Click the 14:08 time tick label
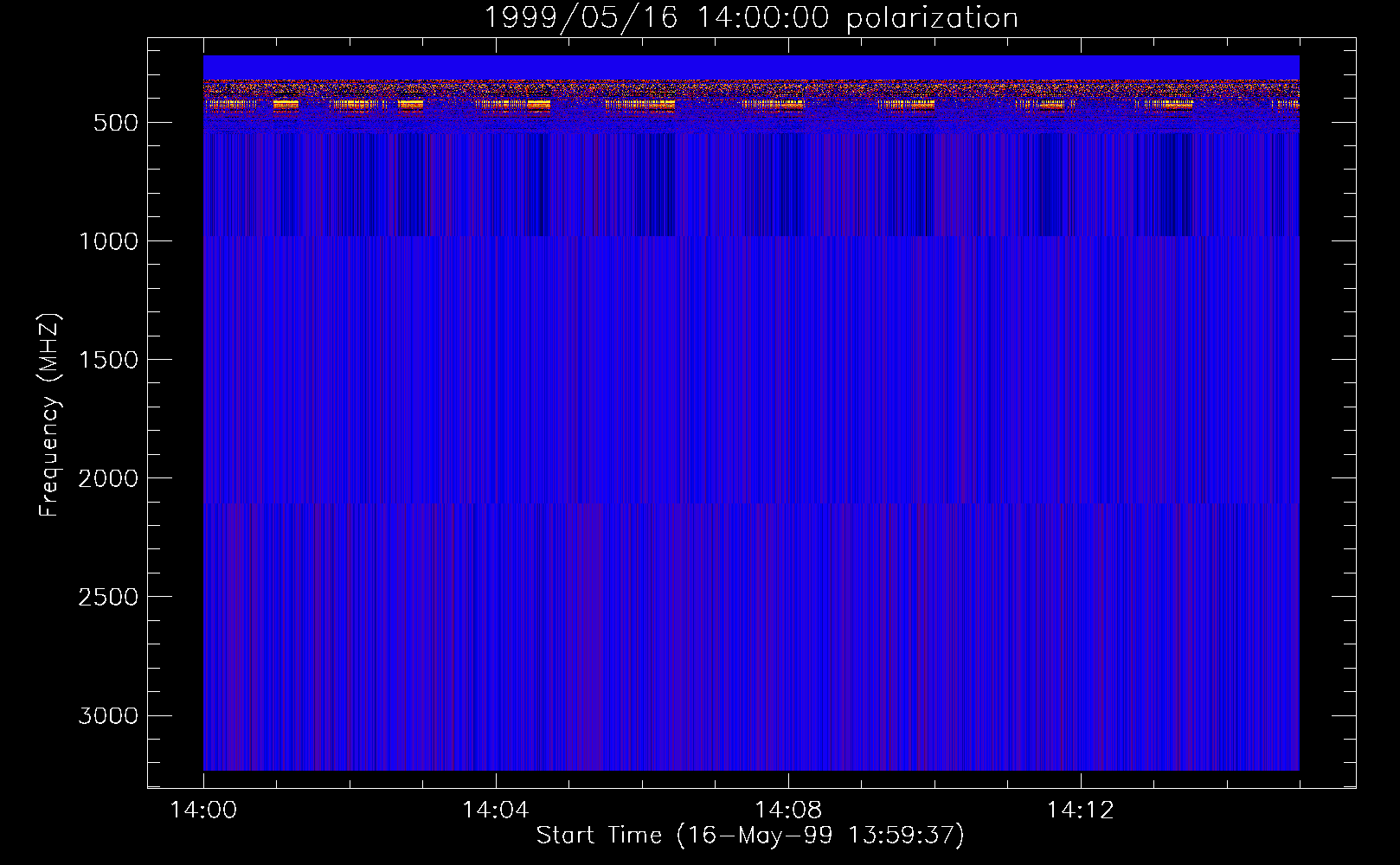 [787, 811]
